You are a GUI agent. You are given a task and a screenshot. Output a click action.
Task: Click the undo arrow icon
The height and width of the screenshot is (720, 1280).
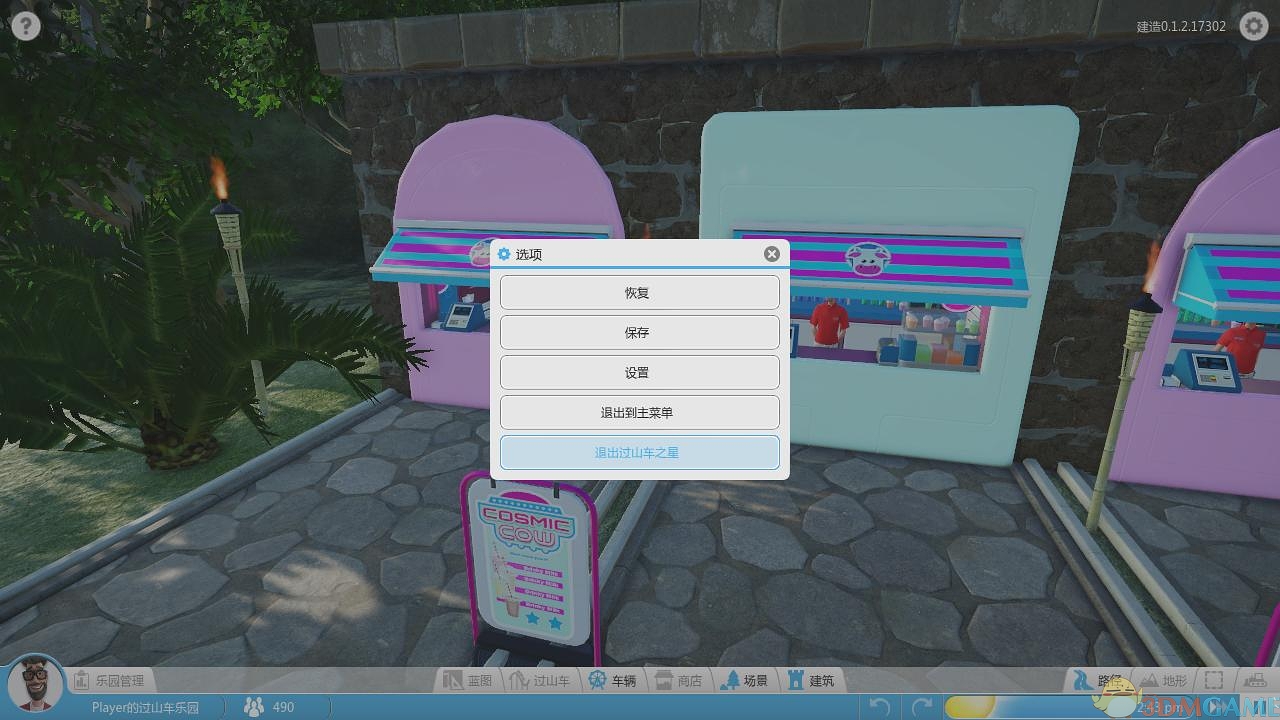tap(880, 707)
